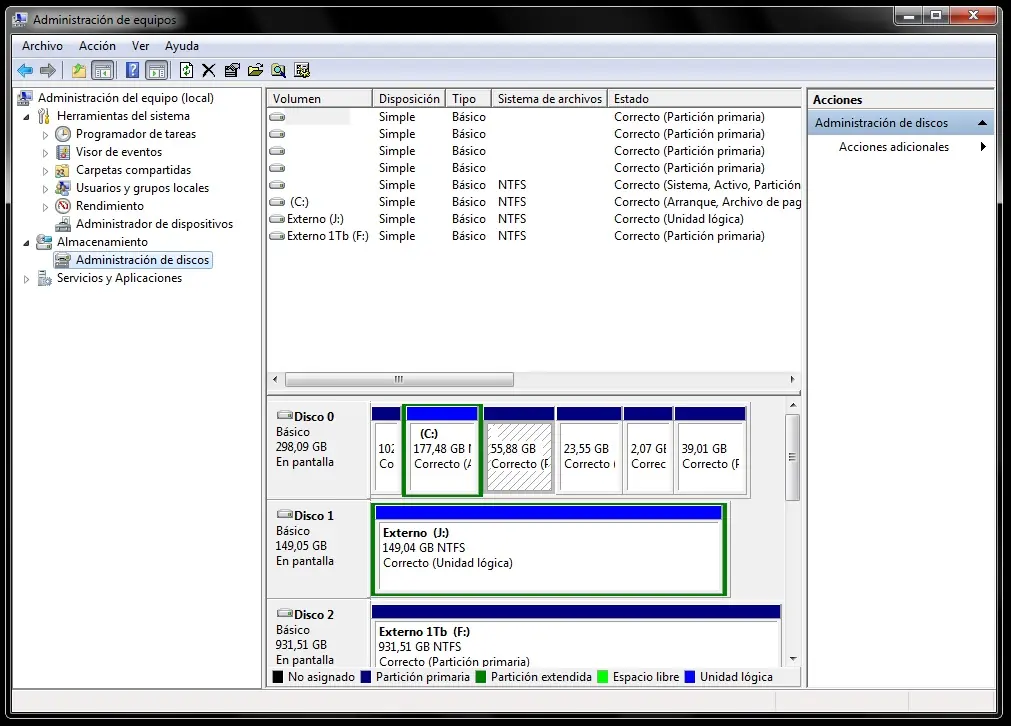
Task: Open the Acción menu
Action: (97, 46)
